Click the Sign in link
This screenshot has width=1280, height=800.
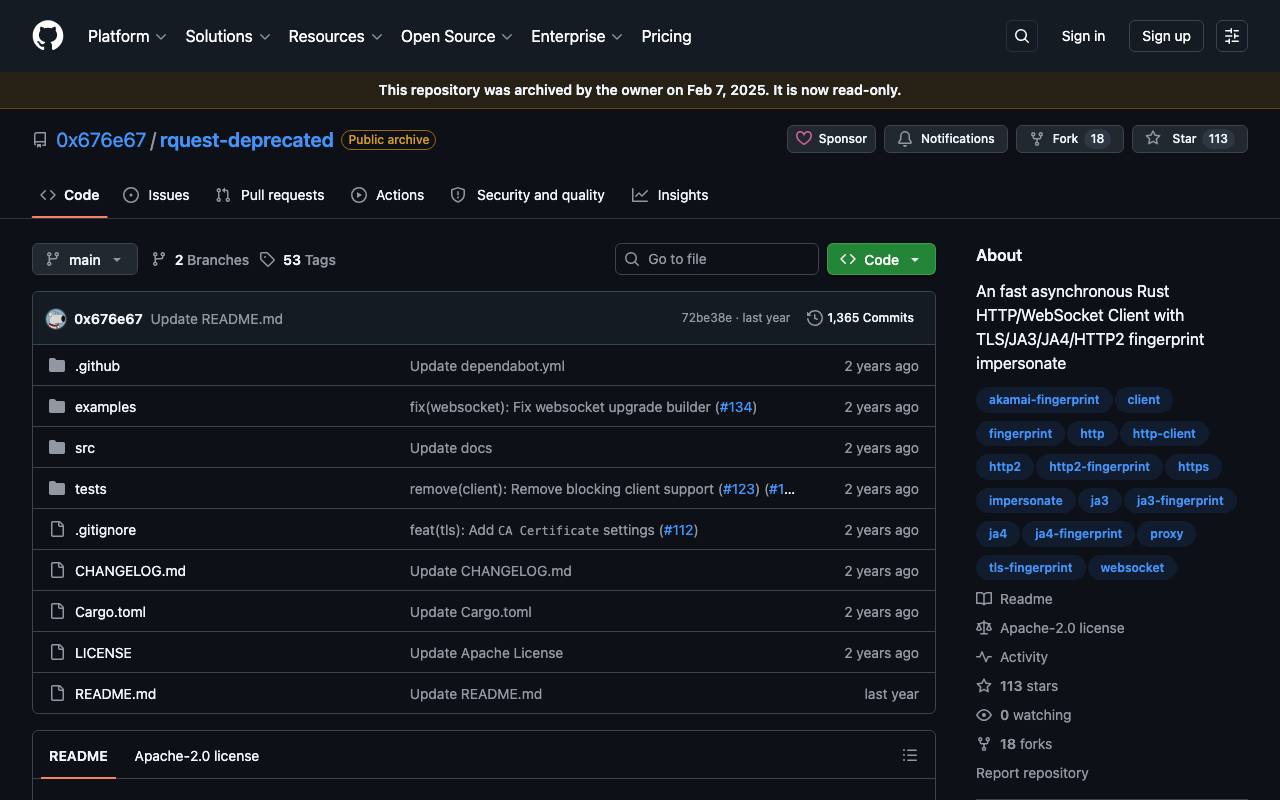(x=1083, y=36)
